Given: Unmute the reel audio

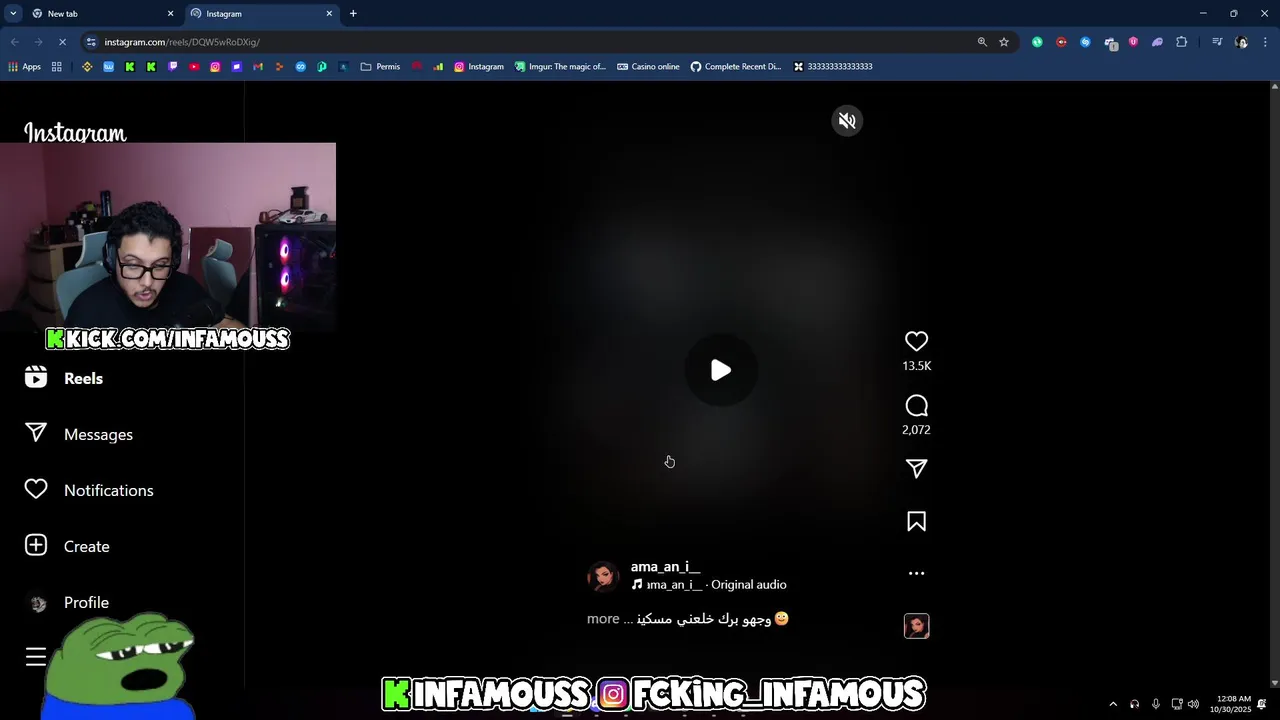Looking at the screenshot, I should point(847,121).
